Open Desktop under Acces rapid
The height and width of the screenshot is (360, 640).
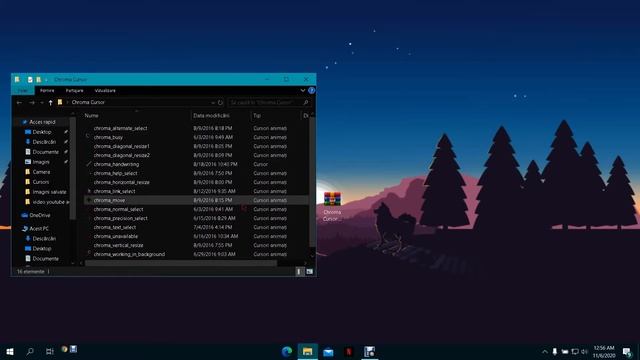coord(42,132)
